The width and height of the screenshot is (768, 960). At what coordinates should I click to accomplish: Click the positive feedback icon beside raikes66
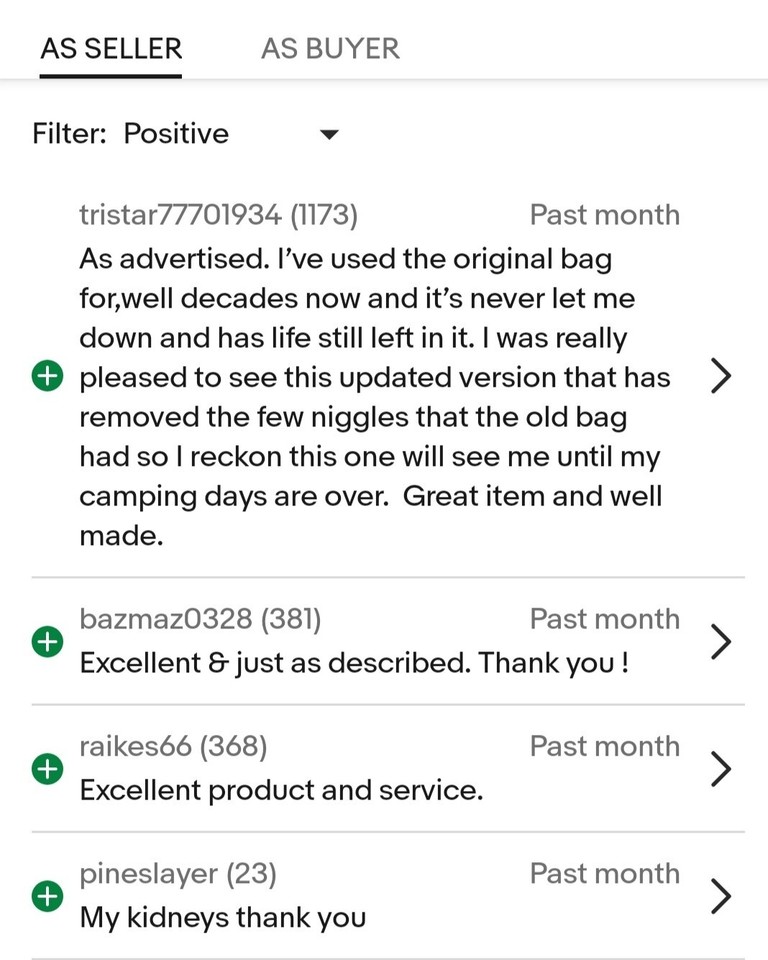pyautogui.click(x=47, y=769)
